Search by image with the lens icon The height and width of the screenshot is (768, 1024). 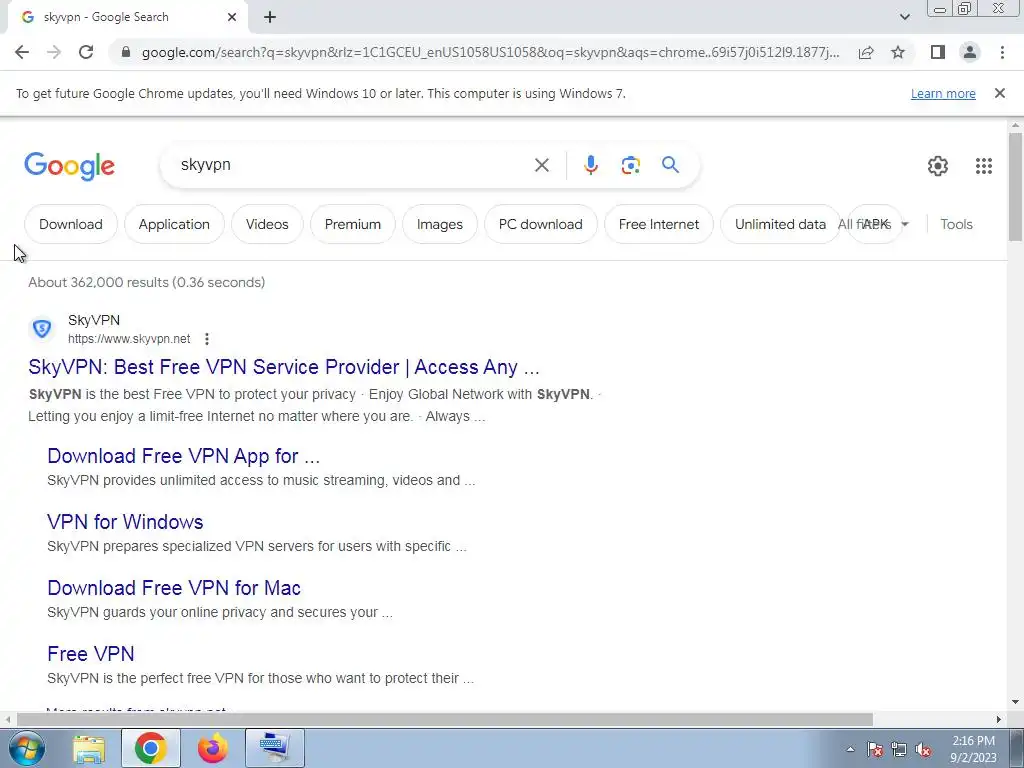pos(630,165)
